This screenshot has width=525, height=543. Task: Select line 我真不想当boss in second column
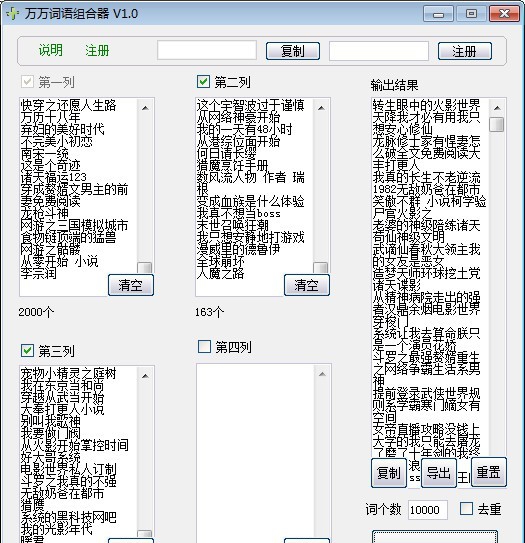coord(238,213)
